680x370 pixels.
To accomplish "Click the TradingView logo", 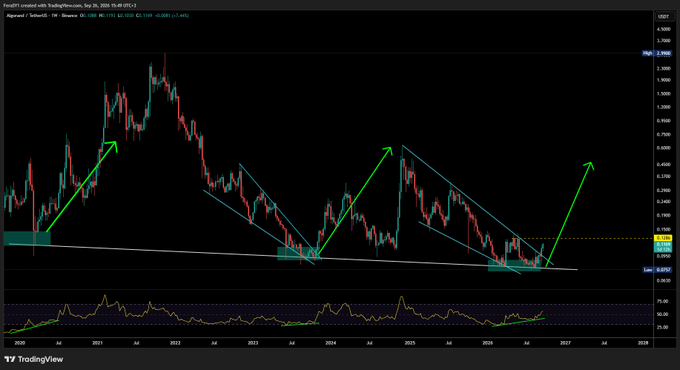I will (34, 359).
